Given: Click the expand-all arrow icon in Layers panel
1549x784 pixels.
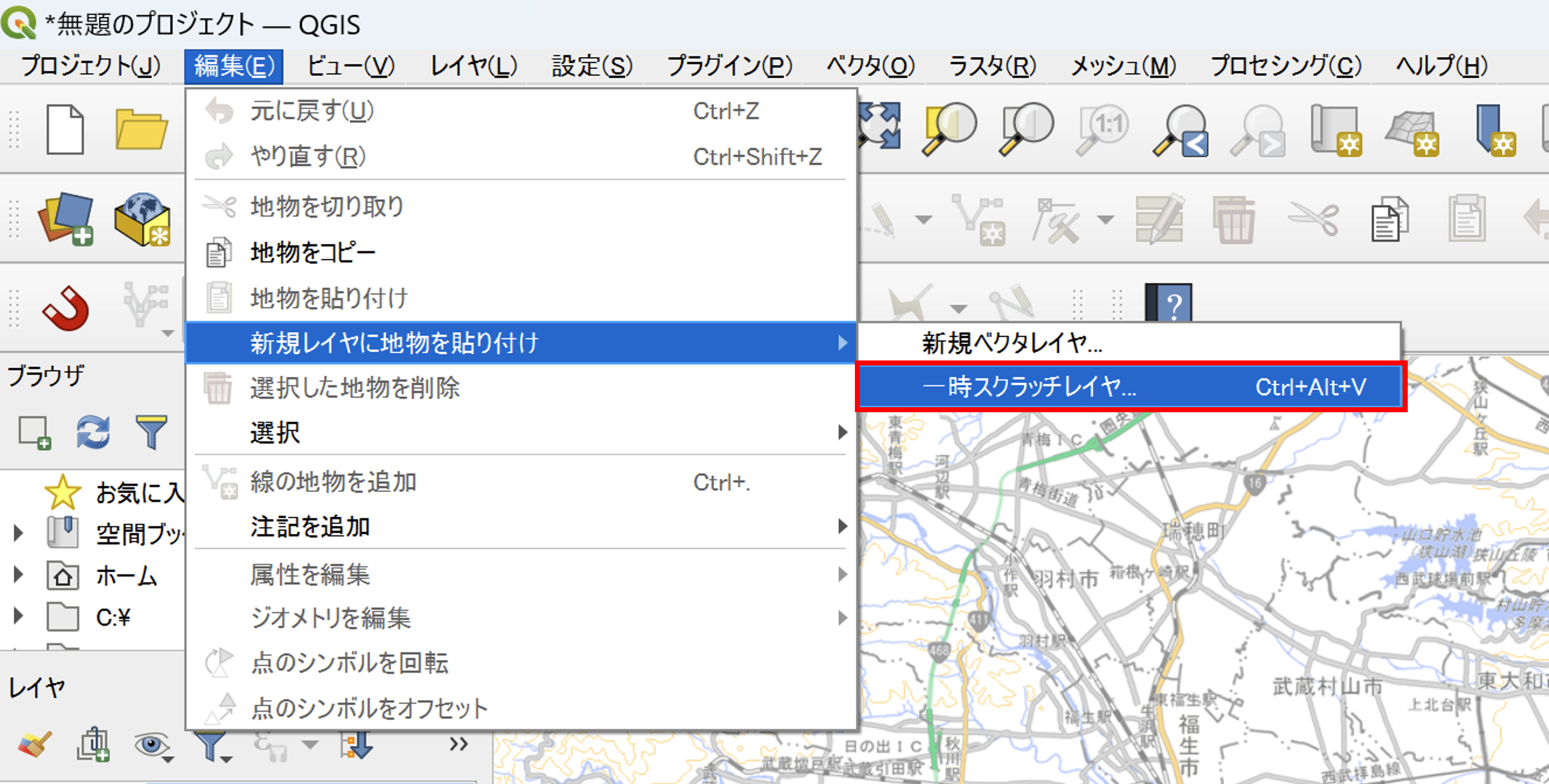Looking at the screenshot, I should pyautogui.click(x=356, y=745).
